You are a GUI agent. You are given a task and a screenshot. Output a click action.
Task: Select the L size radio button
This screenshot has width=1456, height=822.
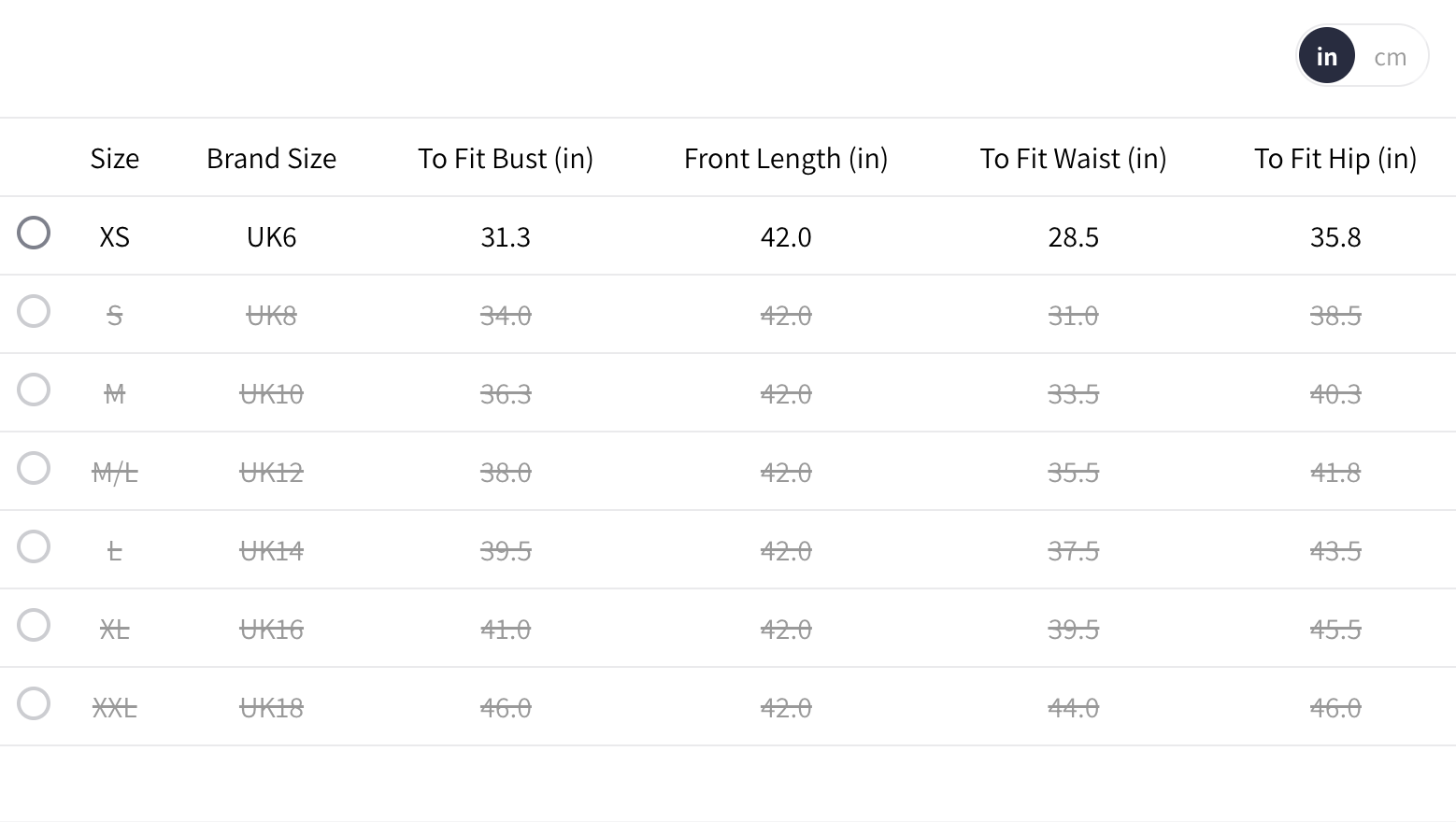point(34,546)
